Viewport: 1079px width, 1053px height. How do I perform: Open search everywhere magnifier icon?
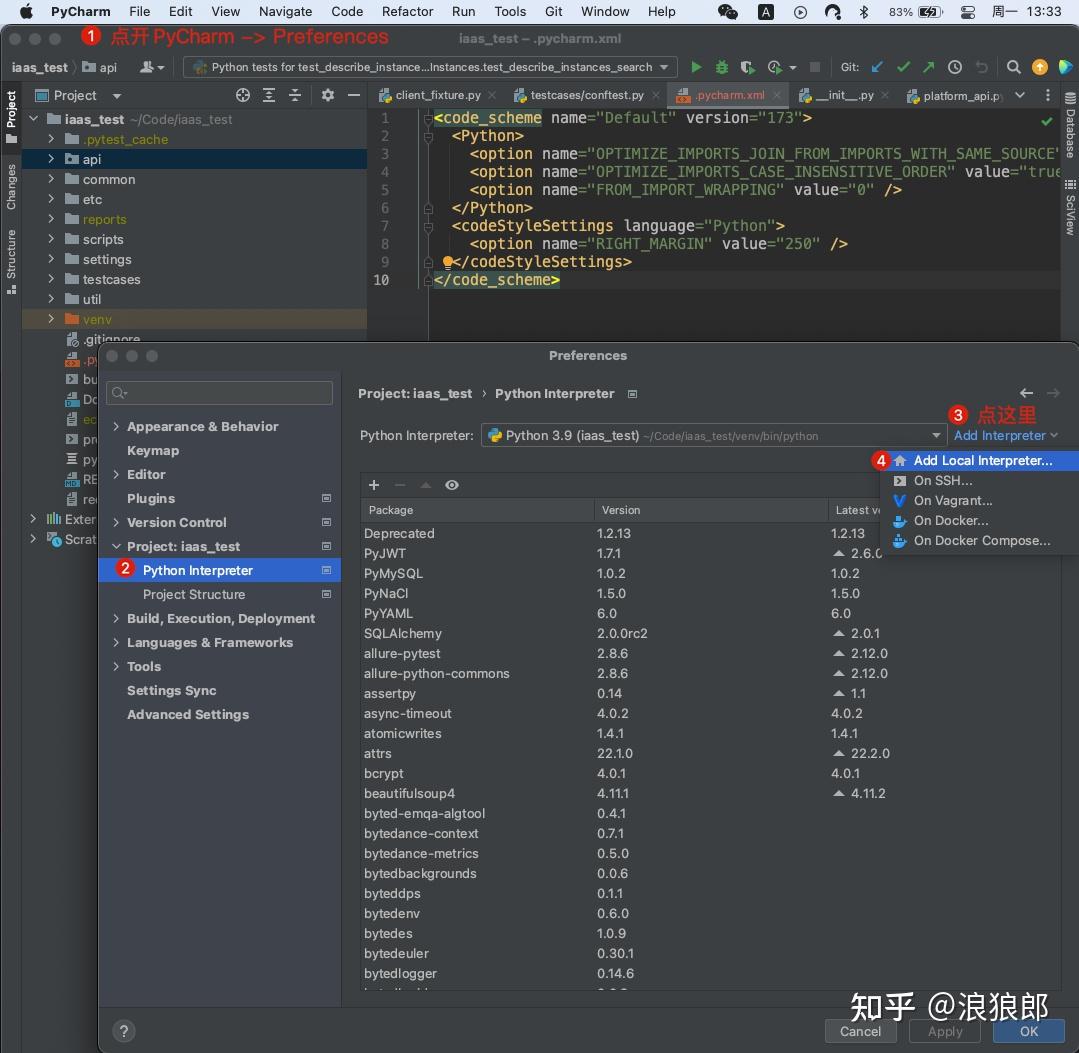pos(1013,67)
